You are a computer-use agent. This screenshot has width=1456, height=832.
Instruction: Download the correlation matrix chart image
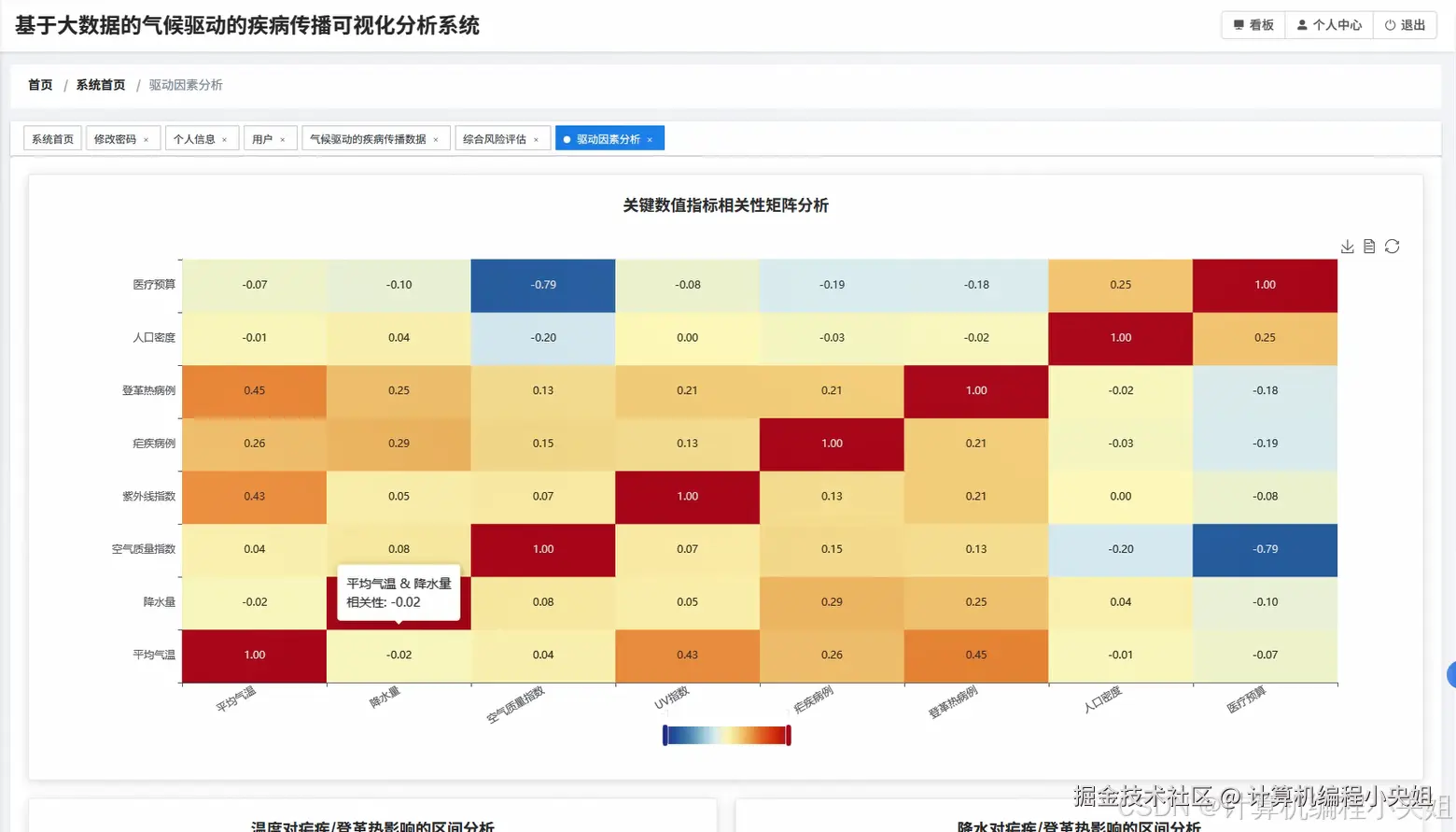pos(1347,246)
